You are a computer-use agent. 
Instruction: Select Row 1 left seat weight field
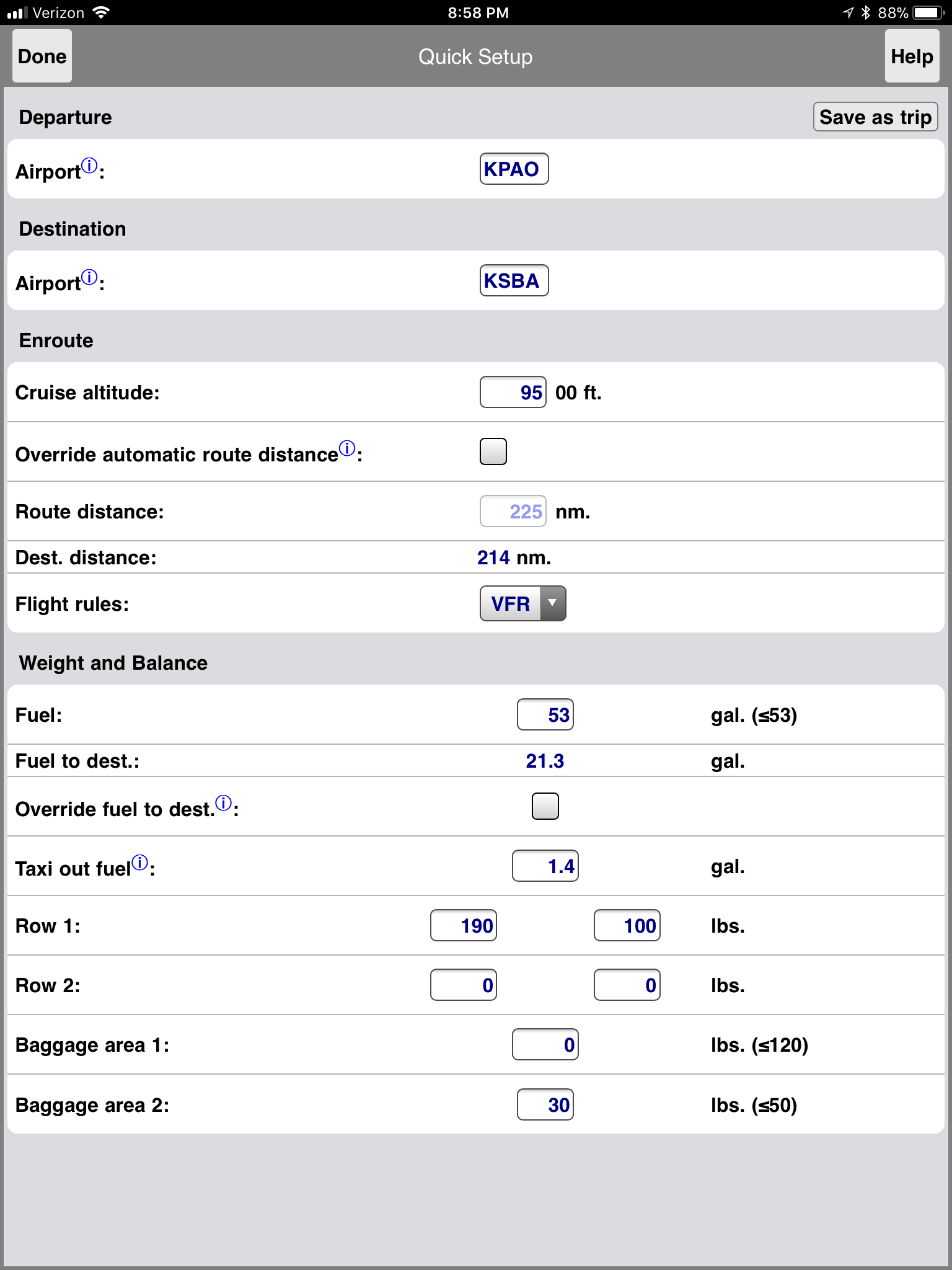[x=463, y=925]
